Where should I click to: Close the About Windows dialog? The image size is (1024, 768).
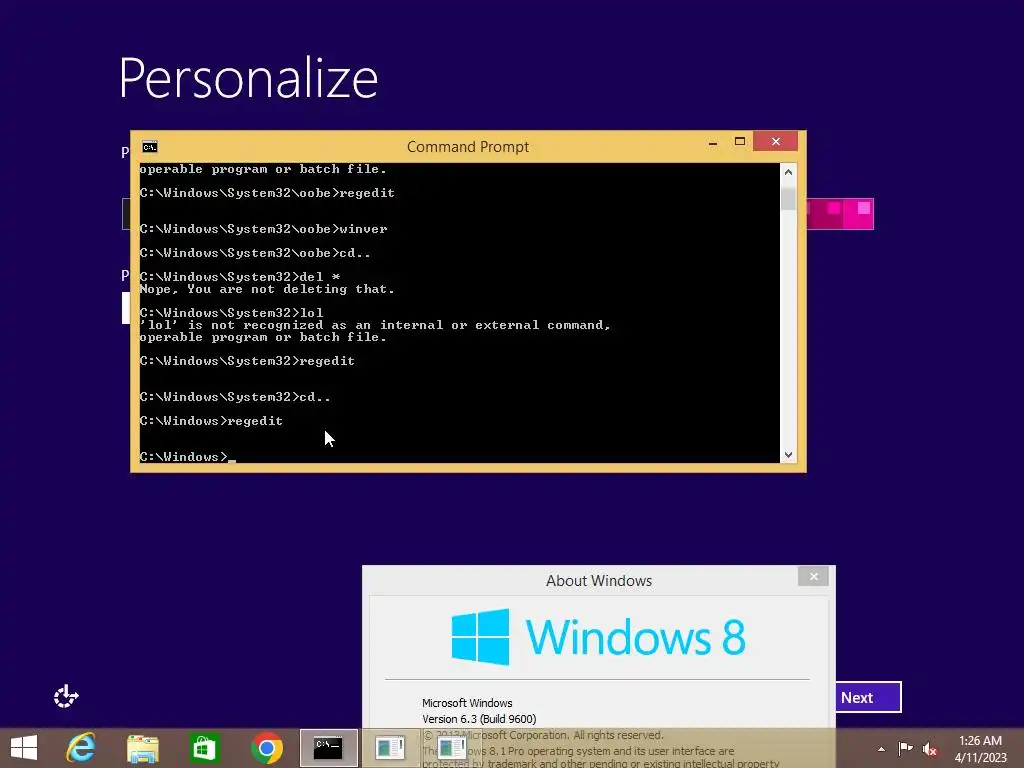click(813, 576)
